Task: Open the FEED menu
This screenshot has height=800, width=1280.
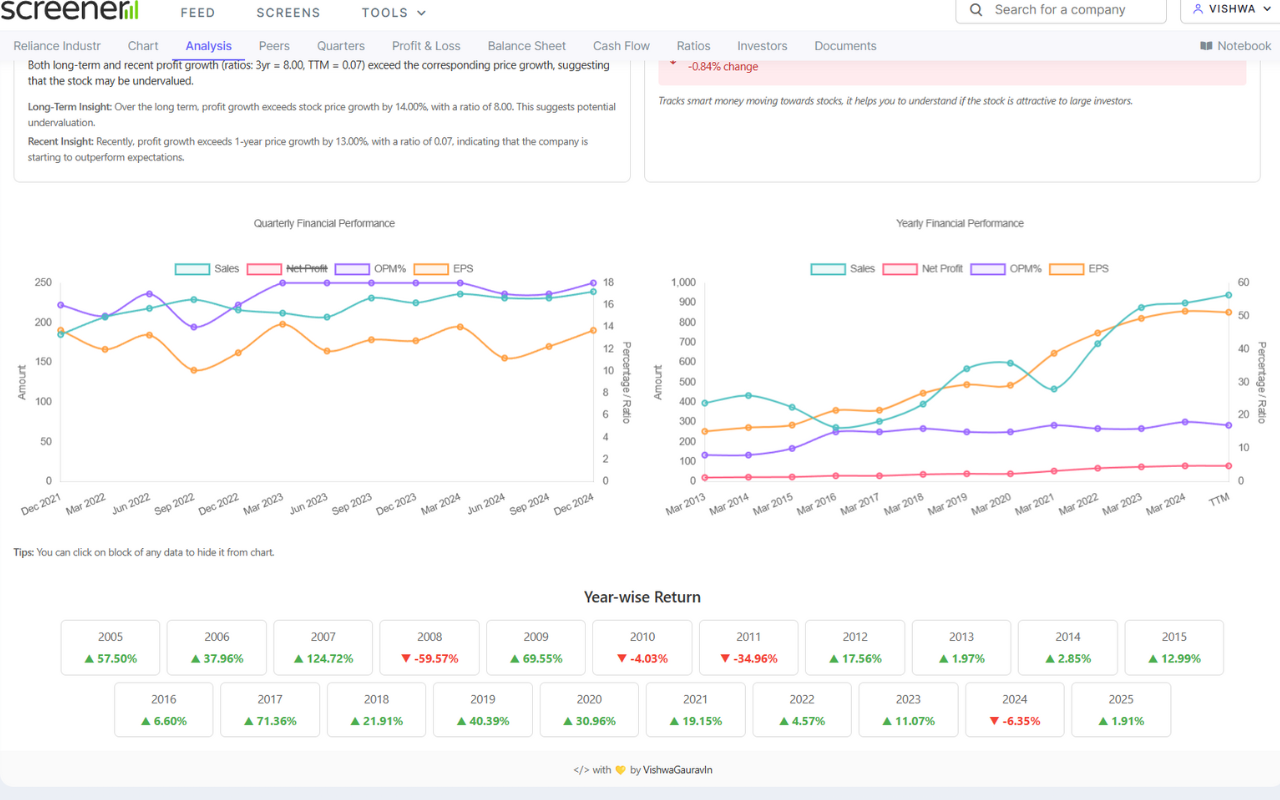Action: point(197,12)
